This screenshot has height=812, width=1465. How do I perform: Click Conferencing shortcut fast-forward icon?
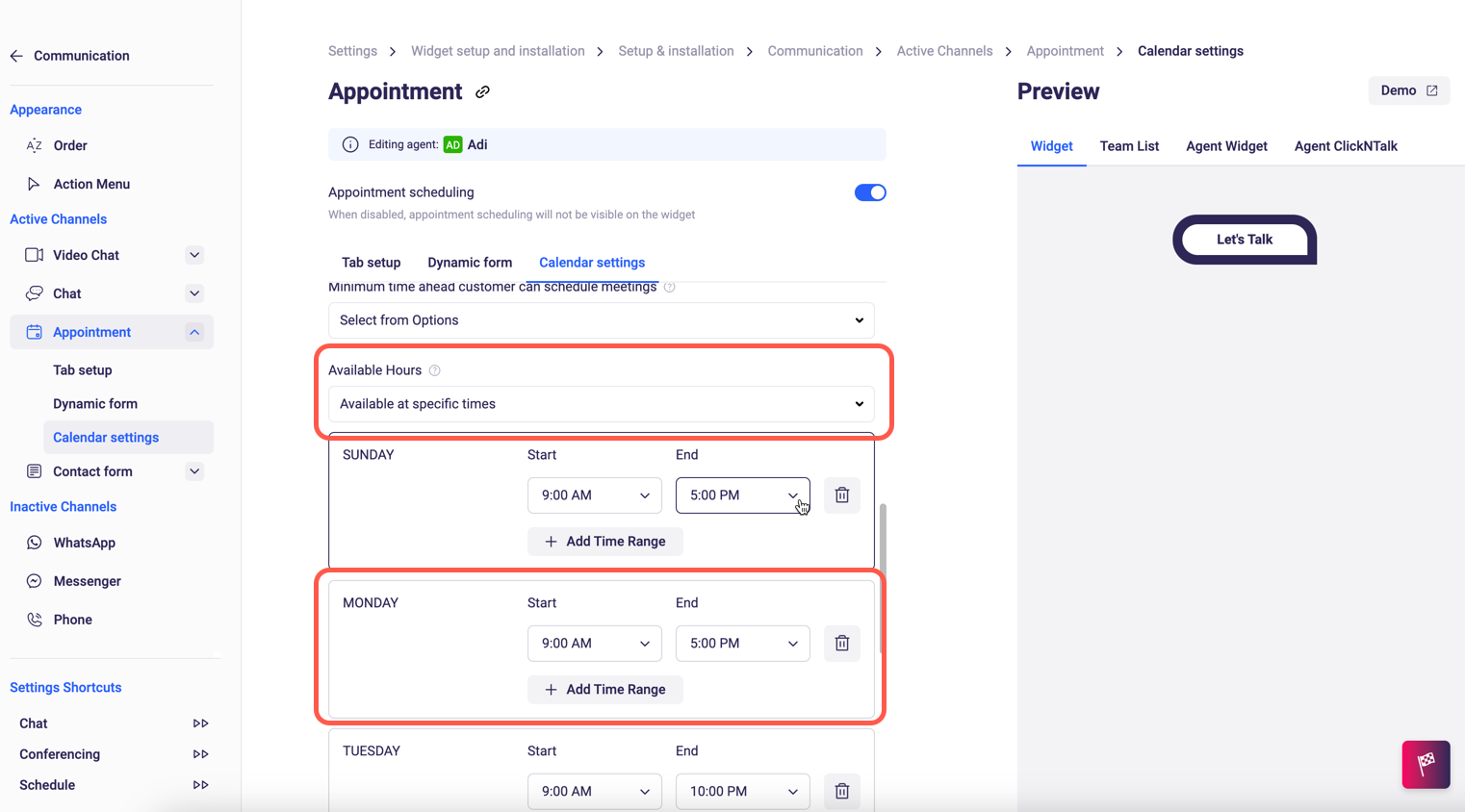pyautogui.click(x=200, y=754)
